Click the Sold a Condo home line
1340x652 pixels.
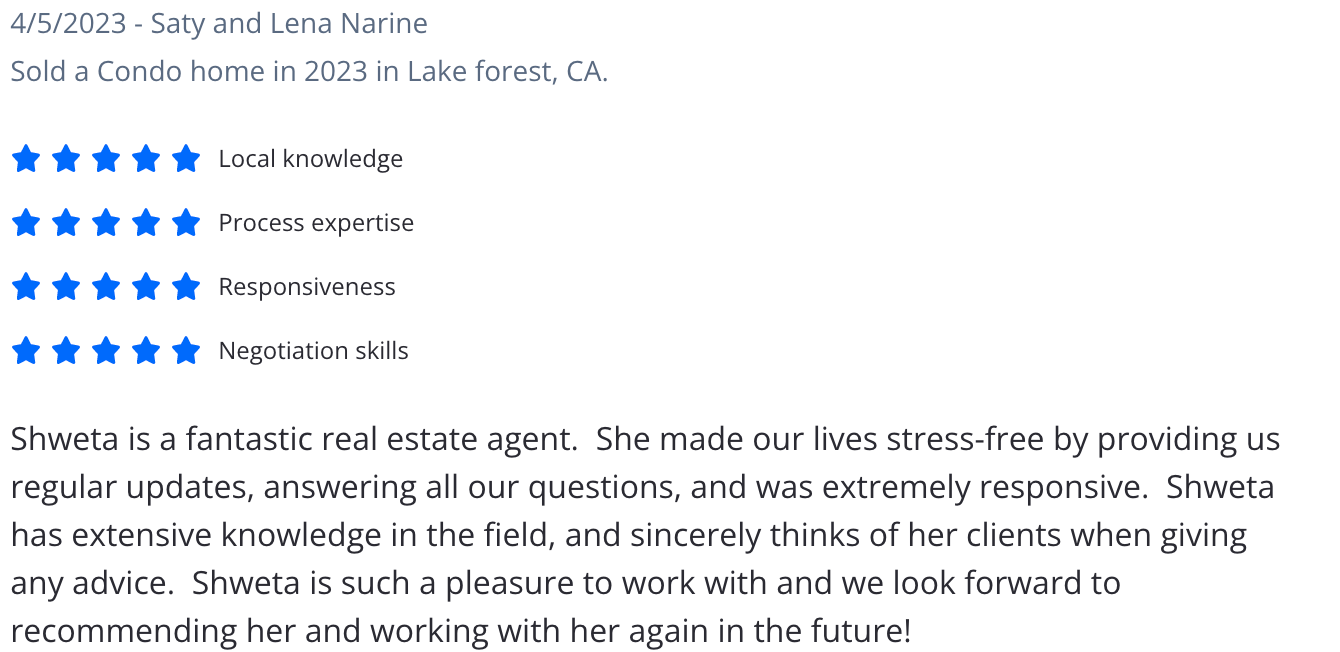tap(309, 72)
